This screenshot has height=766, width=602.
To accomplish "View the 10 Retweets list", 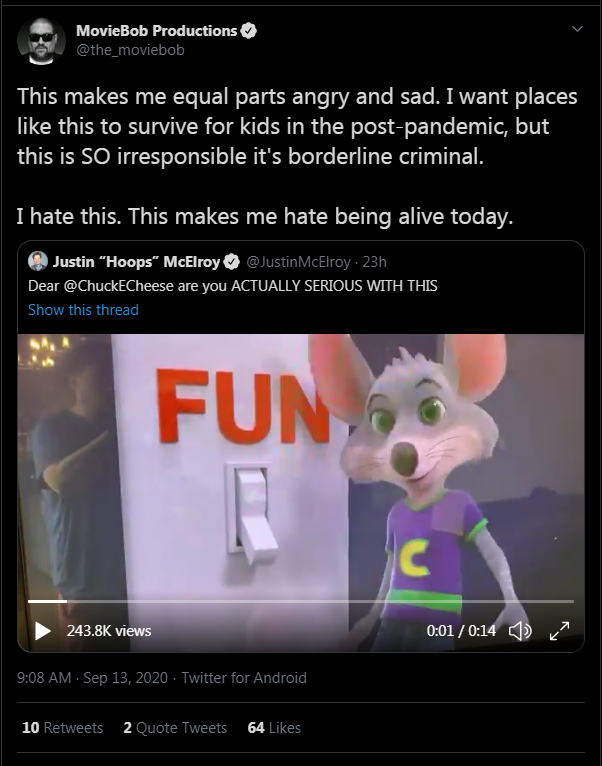I will point(63,727).
